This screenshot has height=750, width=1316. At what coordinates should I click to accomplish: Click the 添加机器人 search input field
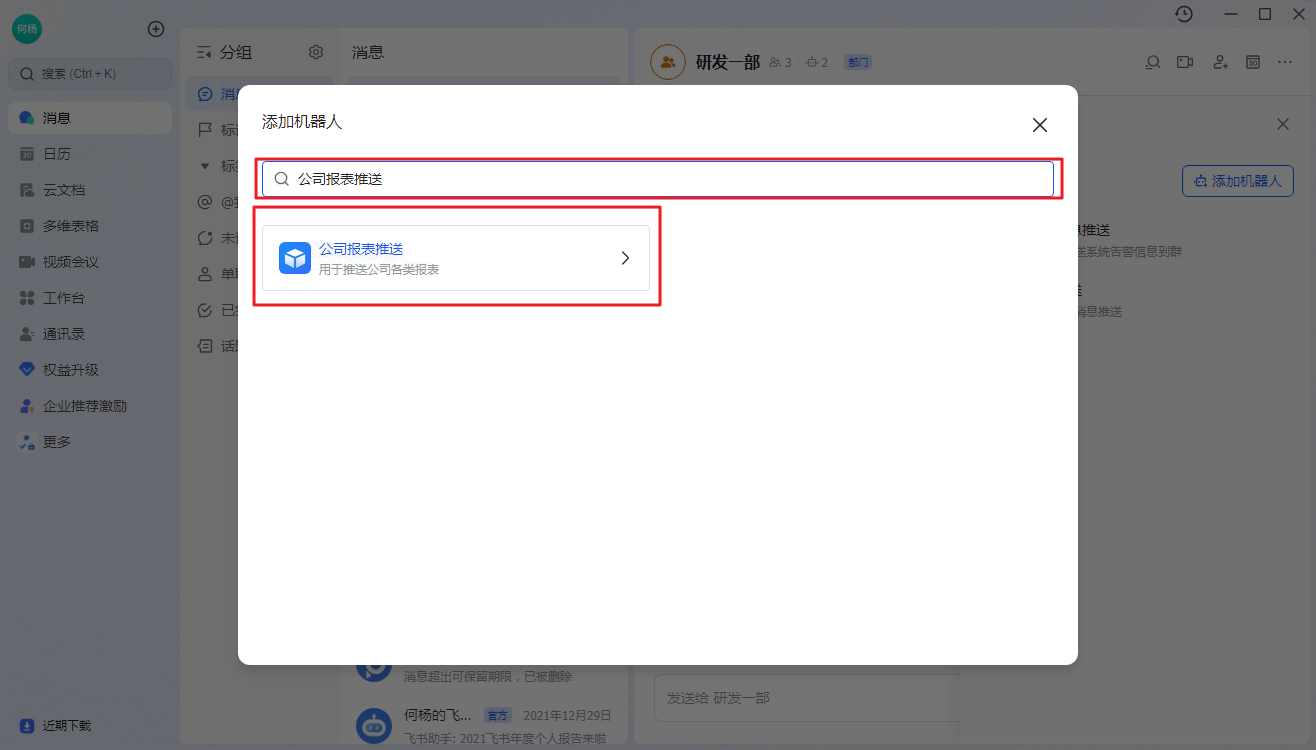pos(657,179)
